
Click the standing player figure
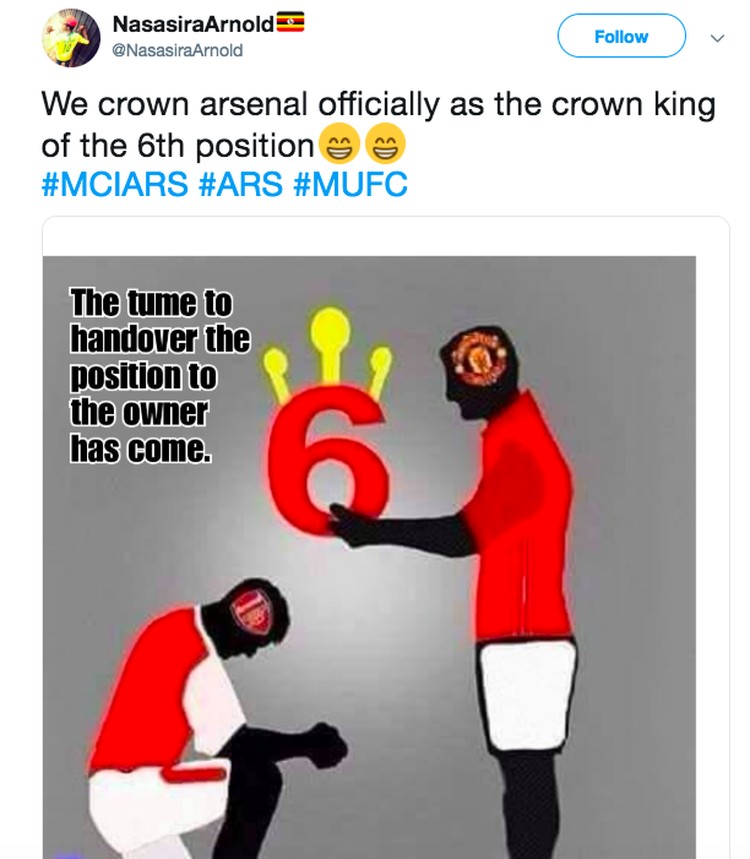click(x=482, y=592)
